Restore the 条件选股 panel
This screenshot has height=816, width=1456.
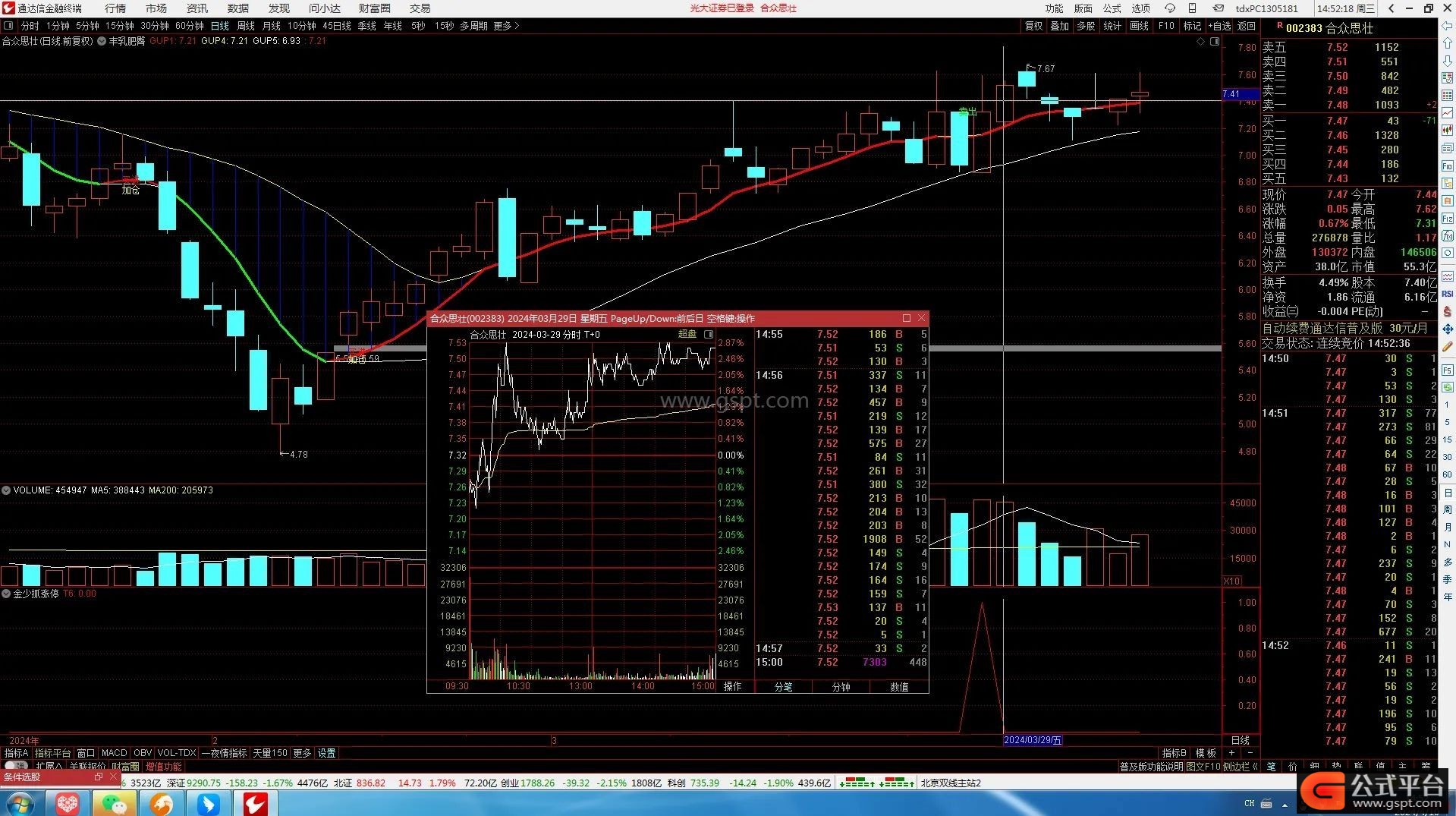pos(98,777)
